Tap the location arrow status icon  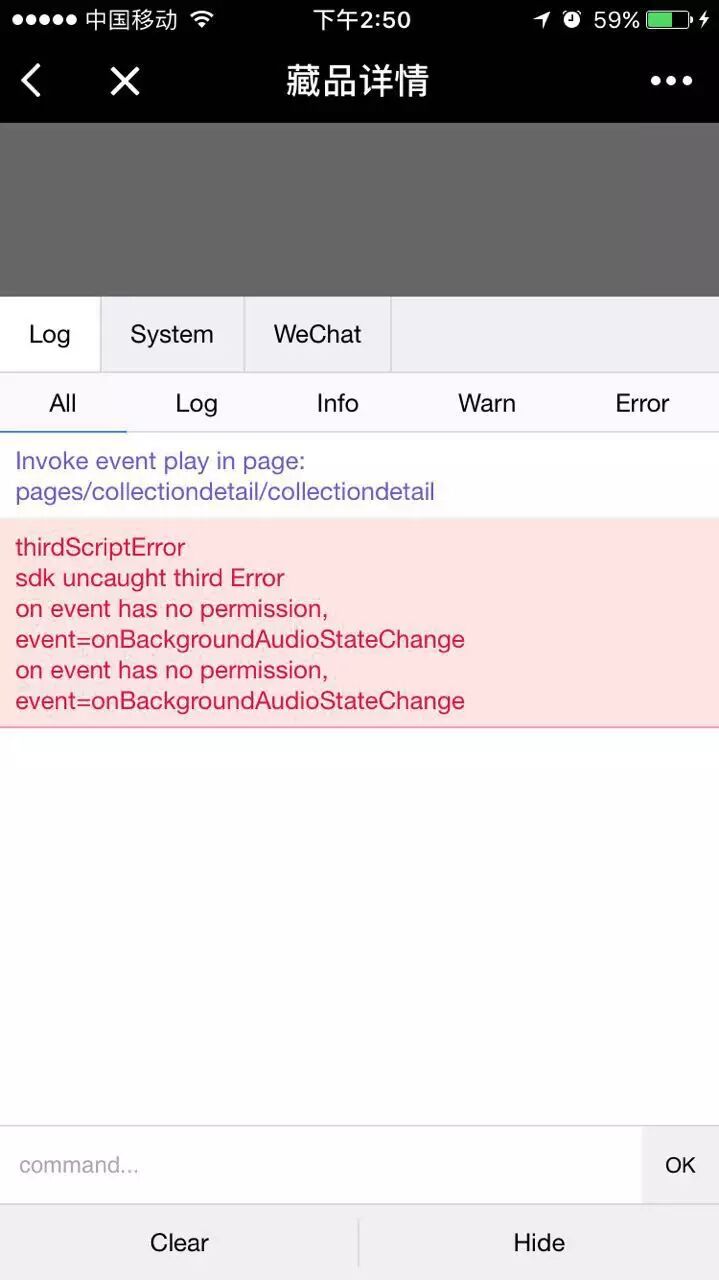click(x=542, y=20)
